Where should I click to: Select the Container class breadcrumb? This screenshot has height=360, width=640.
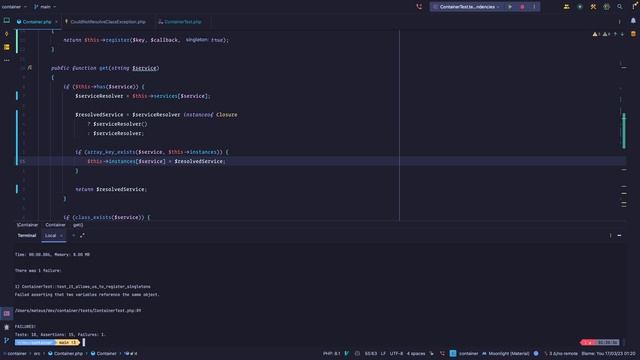55,225
